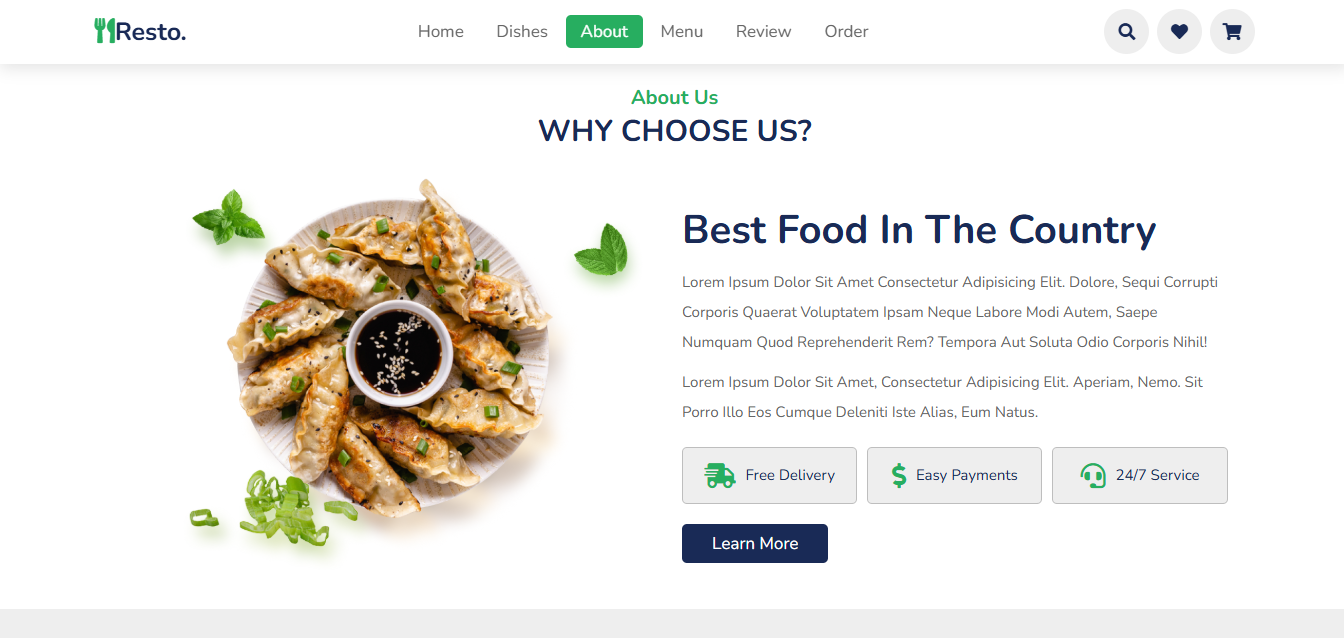This screenshot has width=1344, height=638.
Task: Click the dollar sign payments icon
Action: click(899, 475)
